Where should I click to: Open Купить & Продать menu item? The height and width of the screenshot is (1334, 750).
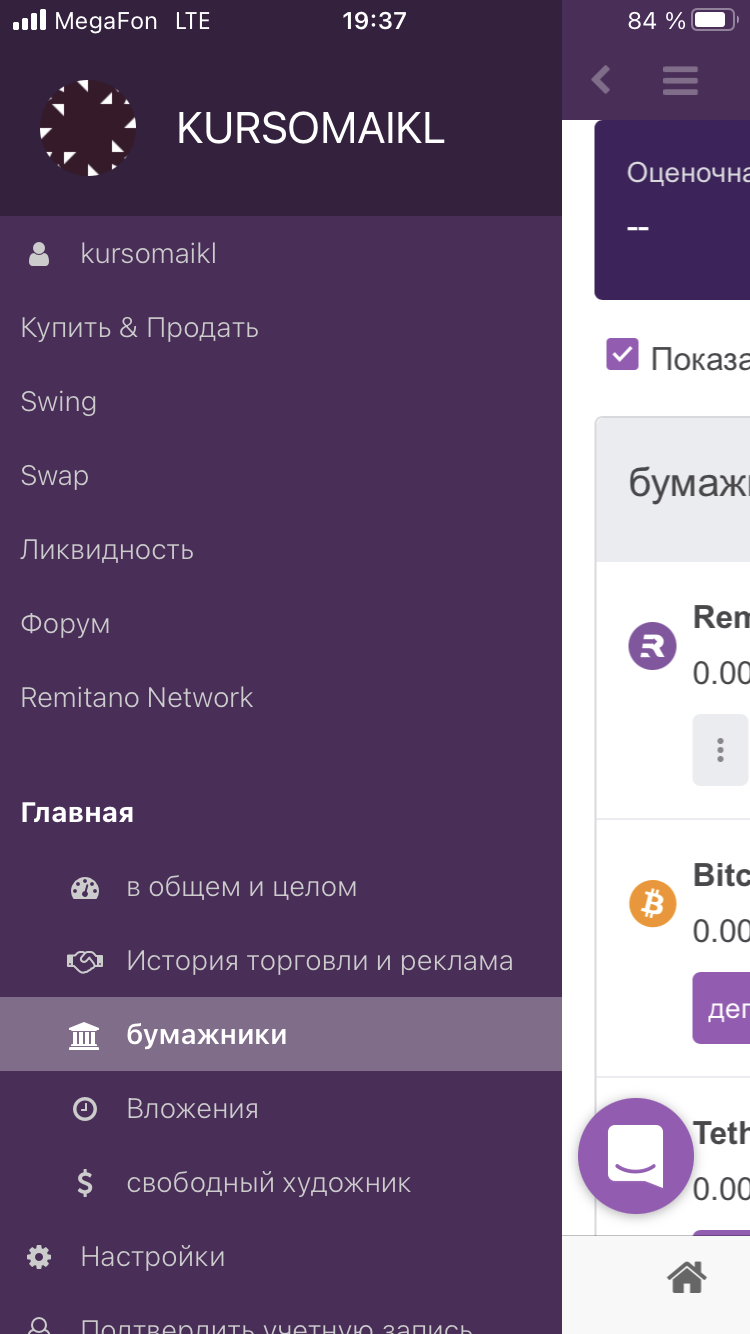pos(281,328)
